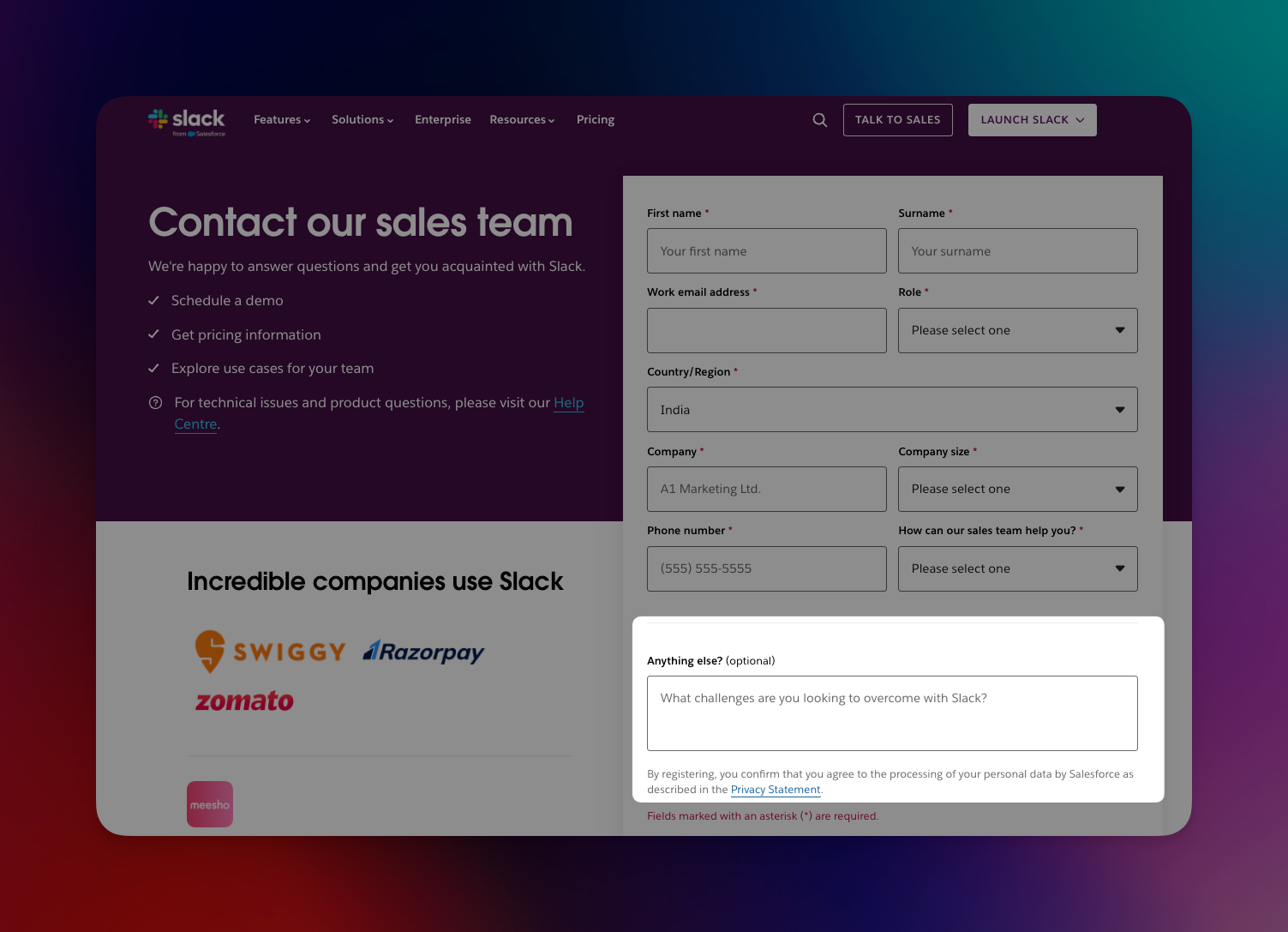
Task: Click the First name input field
Action: pos(766,251)
